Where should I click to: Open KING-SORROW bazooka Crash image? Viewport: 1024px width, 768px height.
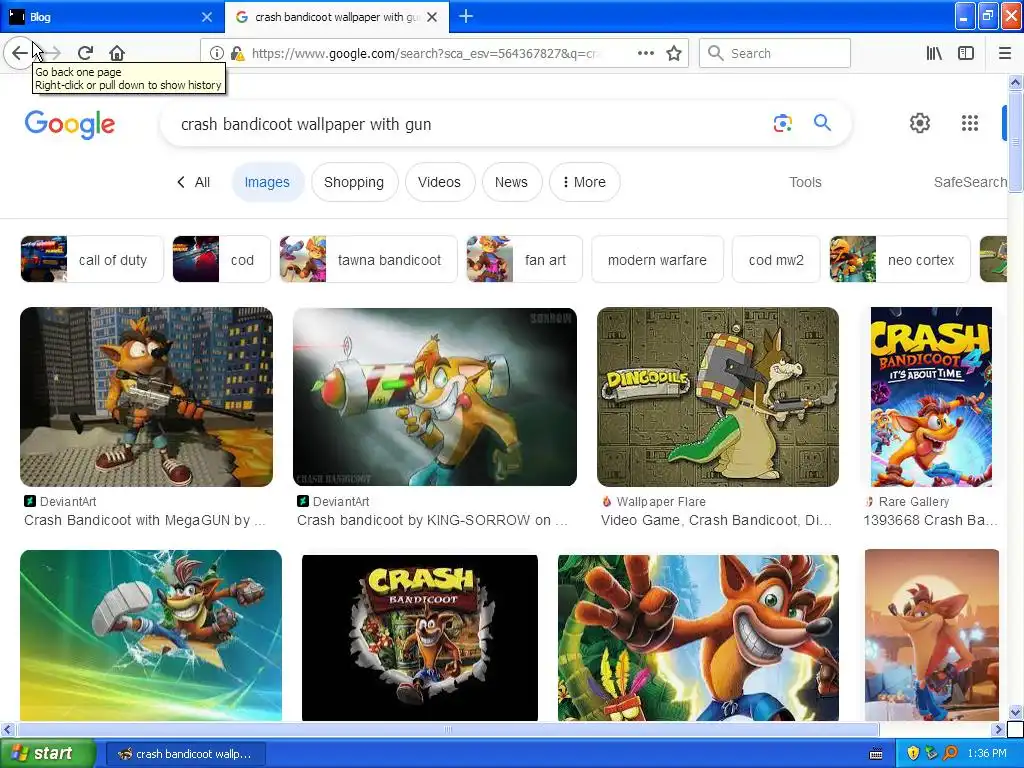[435, 397]
